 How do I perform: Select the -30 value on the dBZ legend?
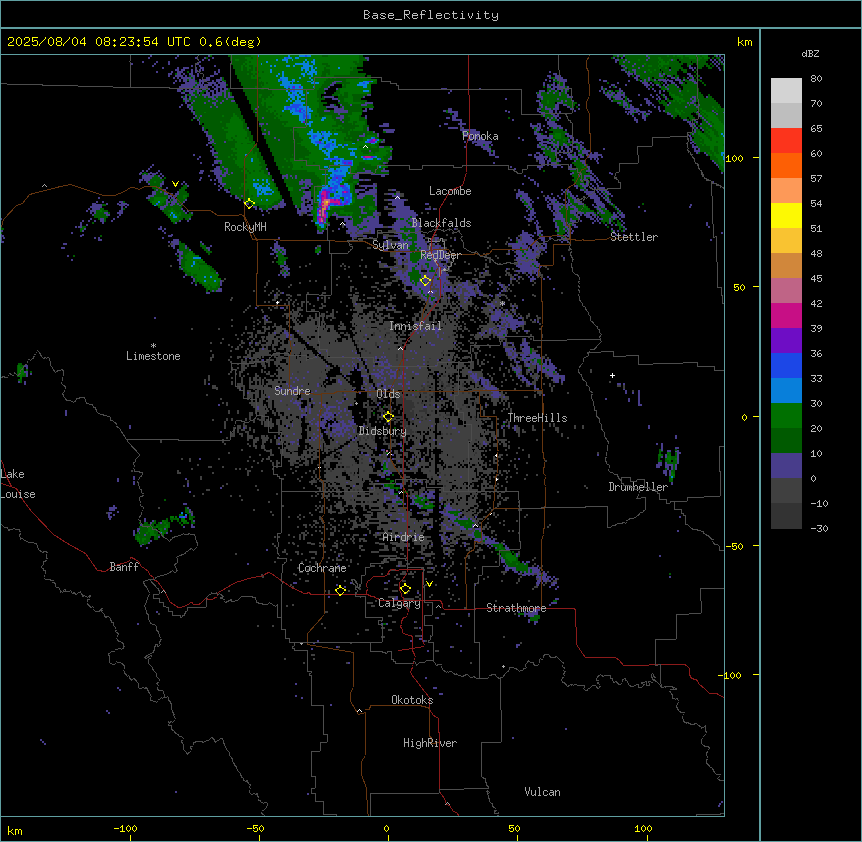coord(819,529)
